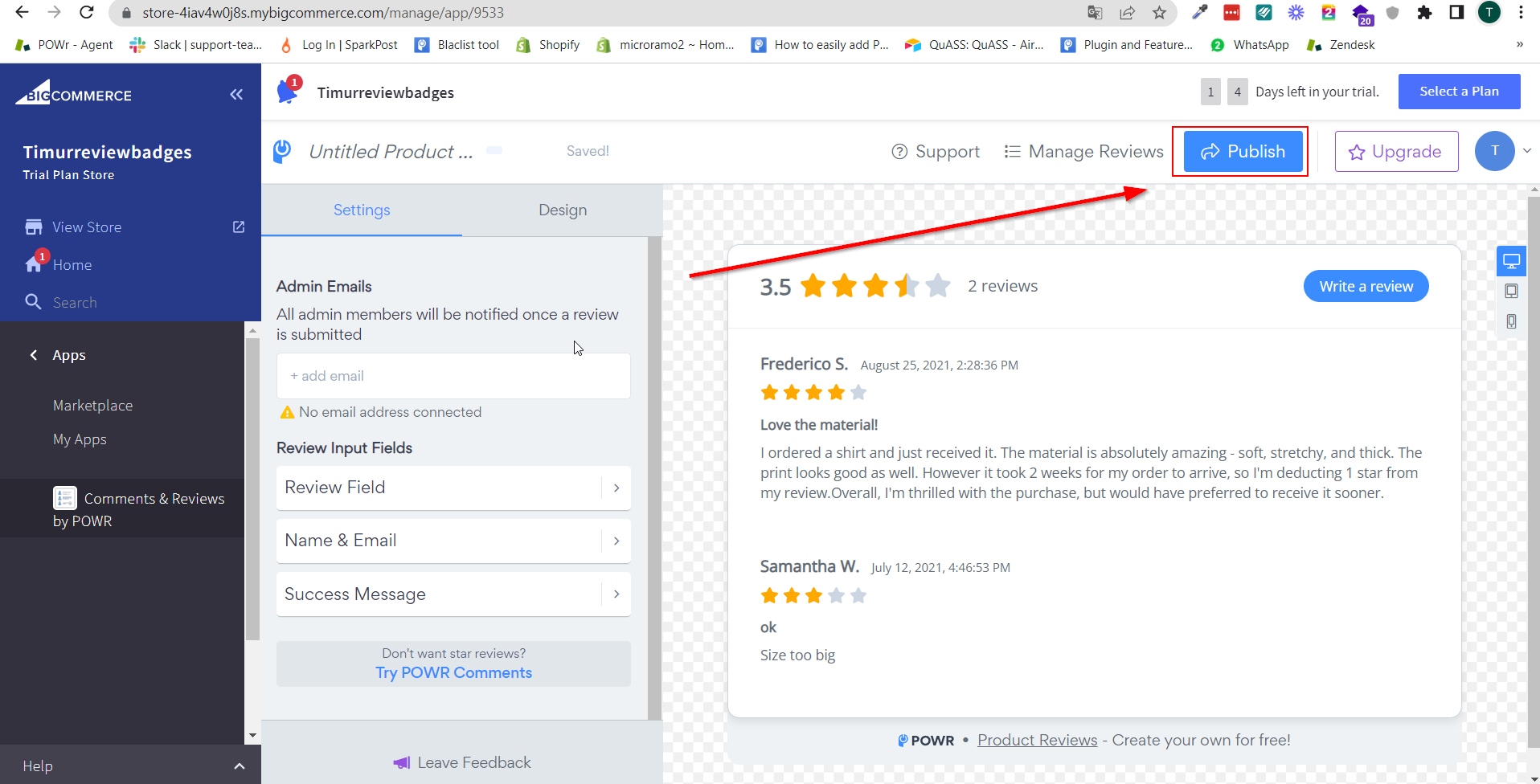Open the account dropdown arrow beside avatar
The height and width of the screenshot is (784, 1540).
click(x=1527, y=151)
